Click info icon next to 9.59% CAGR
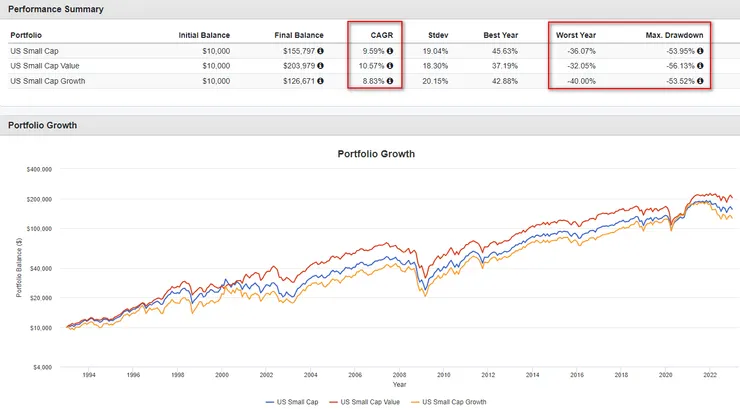This screenshot has width=740, height=410. click(x=390, y=49)
